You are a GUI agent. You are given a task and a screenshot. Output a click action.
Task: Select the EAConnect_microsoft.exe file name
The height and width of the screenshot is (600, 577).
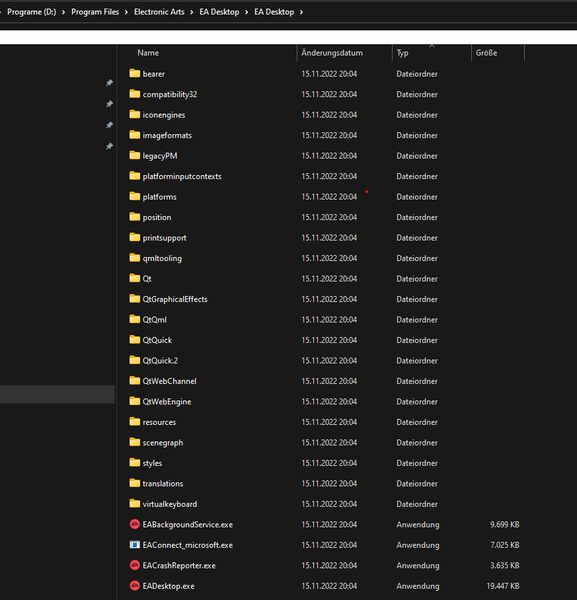coord(187,545)
